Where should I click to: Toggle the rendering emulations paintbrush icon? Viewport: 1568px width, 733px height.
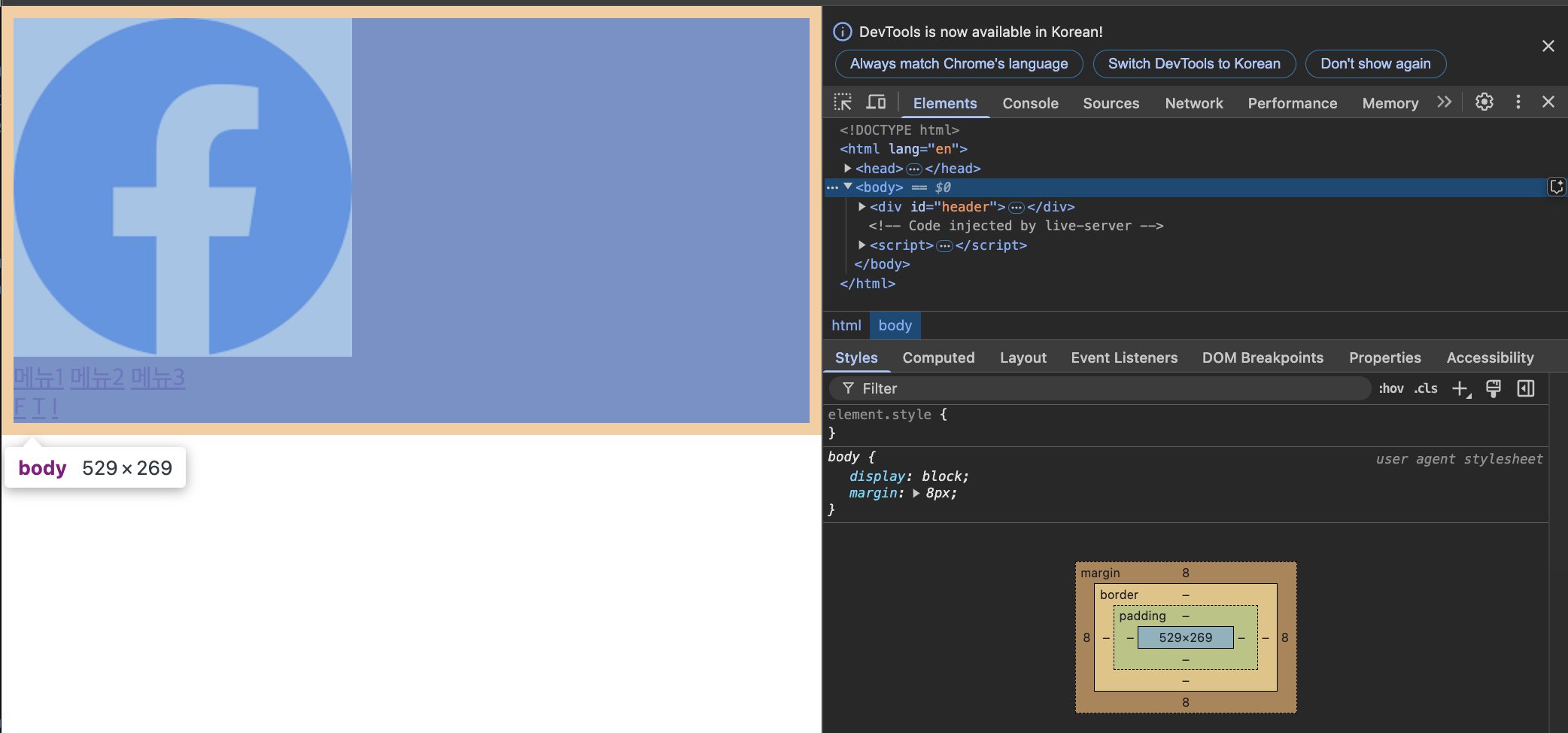click(1494, 388)
